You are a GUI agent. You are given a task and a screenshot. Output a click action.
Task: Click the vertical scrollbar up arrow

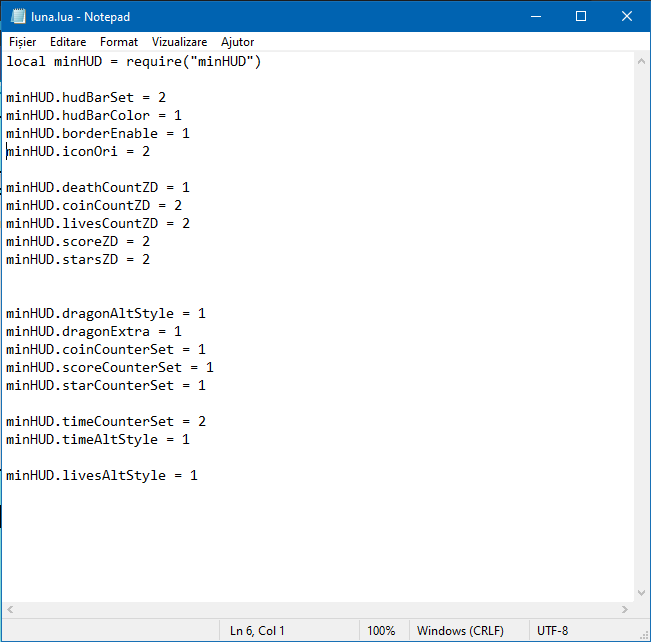click(641, 61)
